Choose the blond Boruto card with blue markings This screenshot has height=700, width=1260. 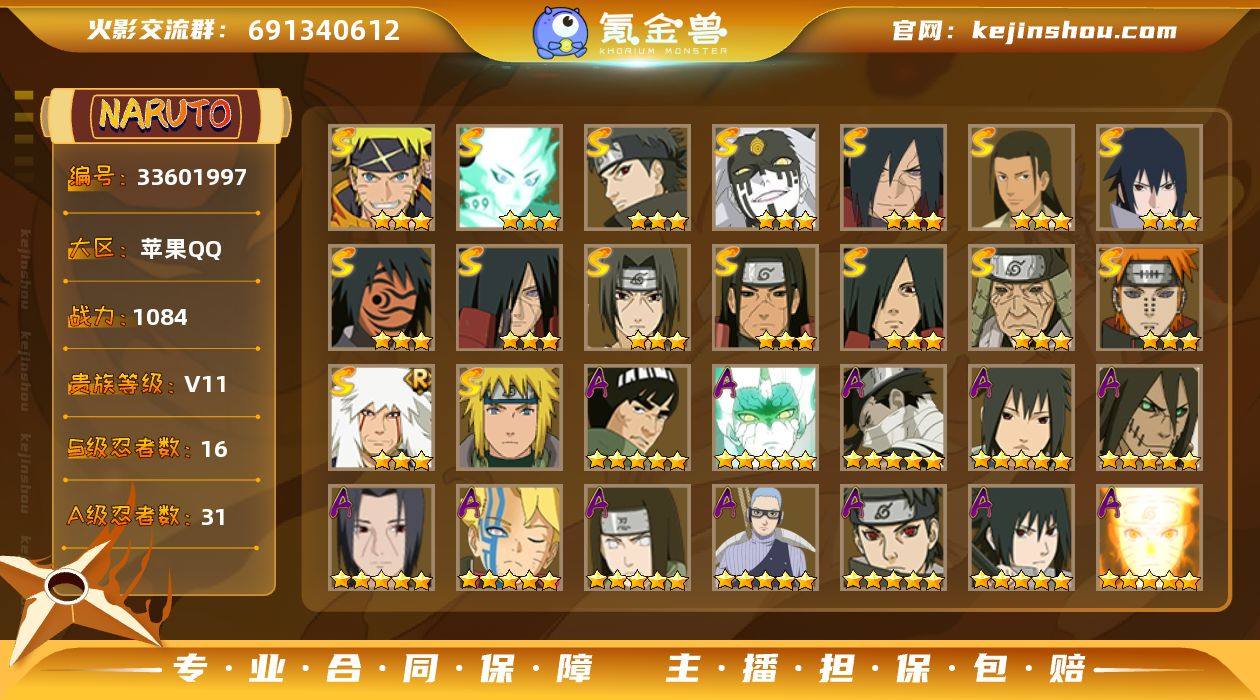509,538
